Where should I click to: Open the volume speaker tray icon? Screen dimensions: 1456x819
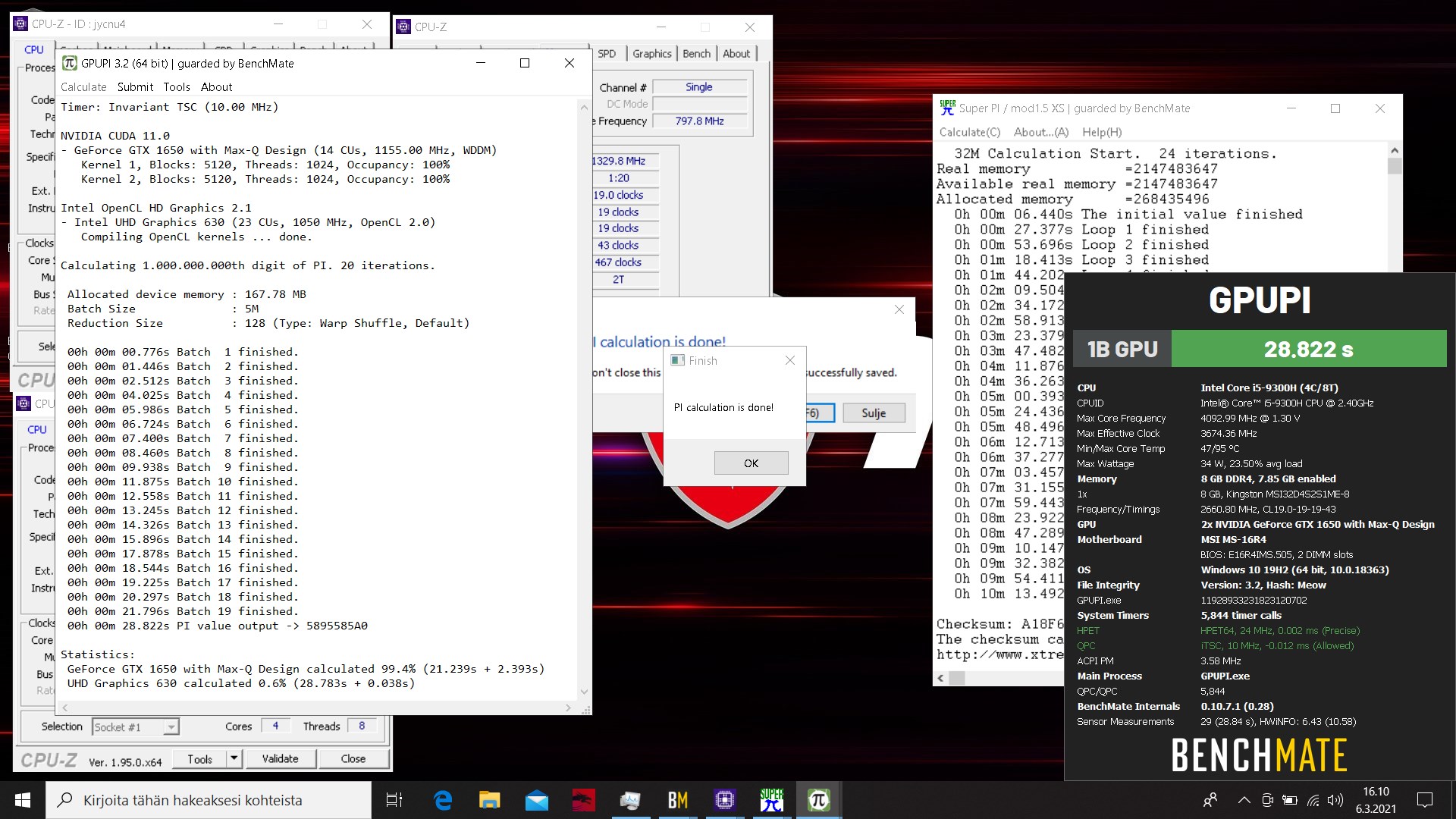tap(1336, 800)
